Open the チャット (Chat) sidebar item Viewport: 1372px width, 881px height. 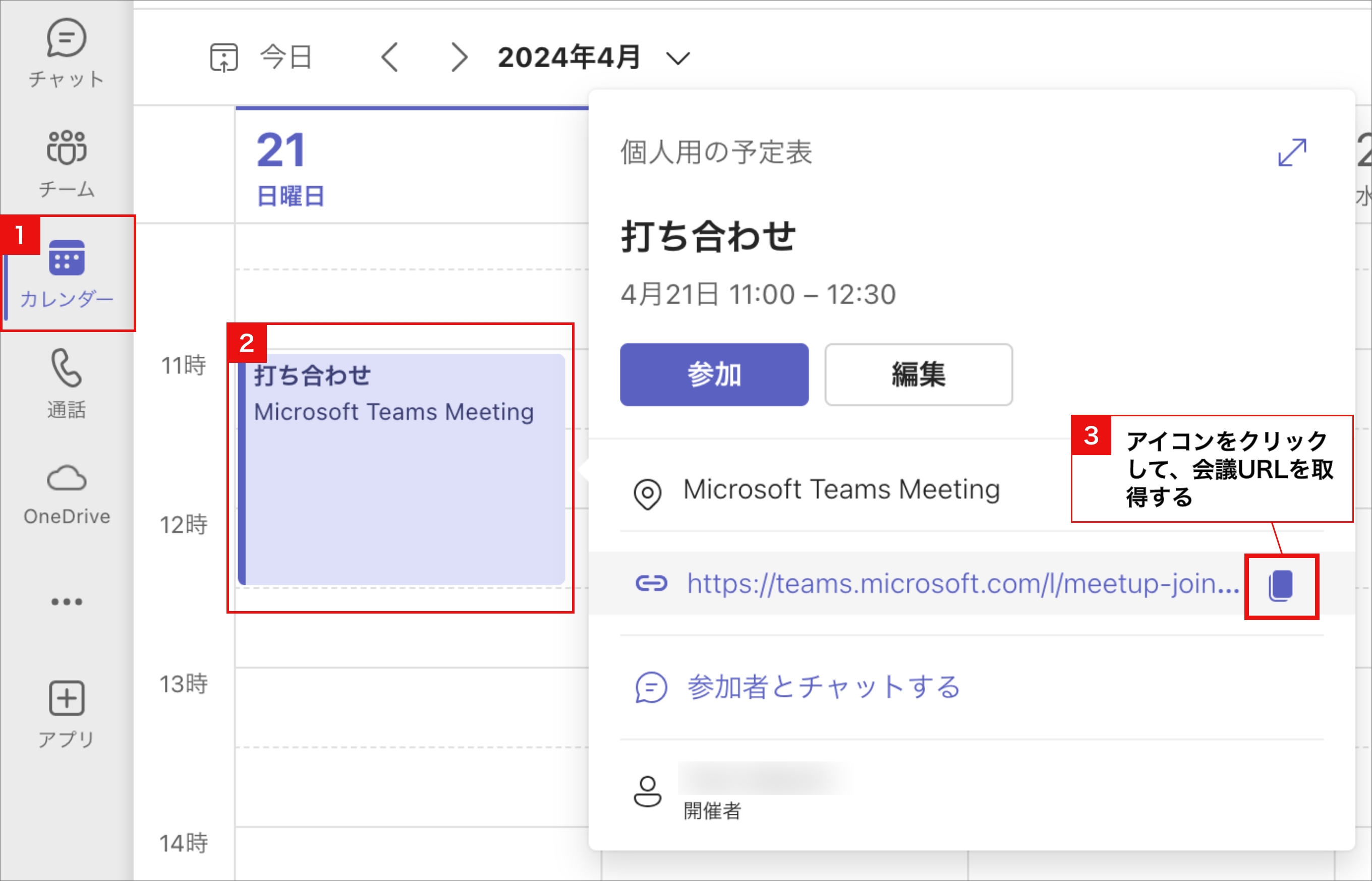(67, 53)
